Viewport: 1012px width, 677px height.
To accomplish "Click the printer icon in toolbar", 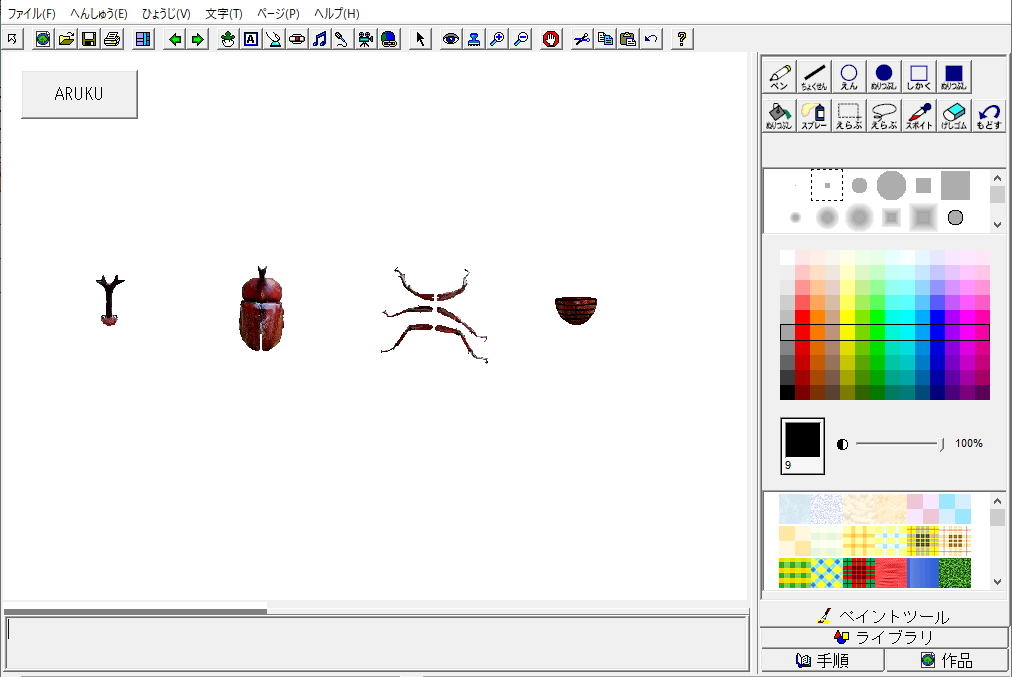I will [112, 39].
